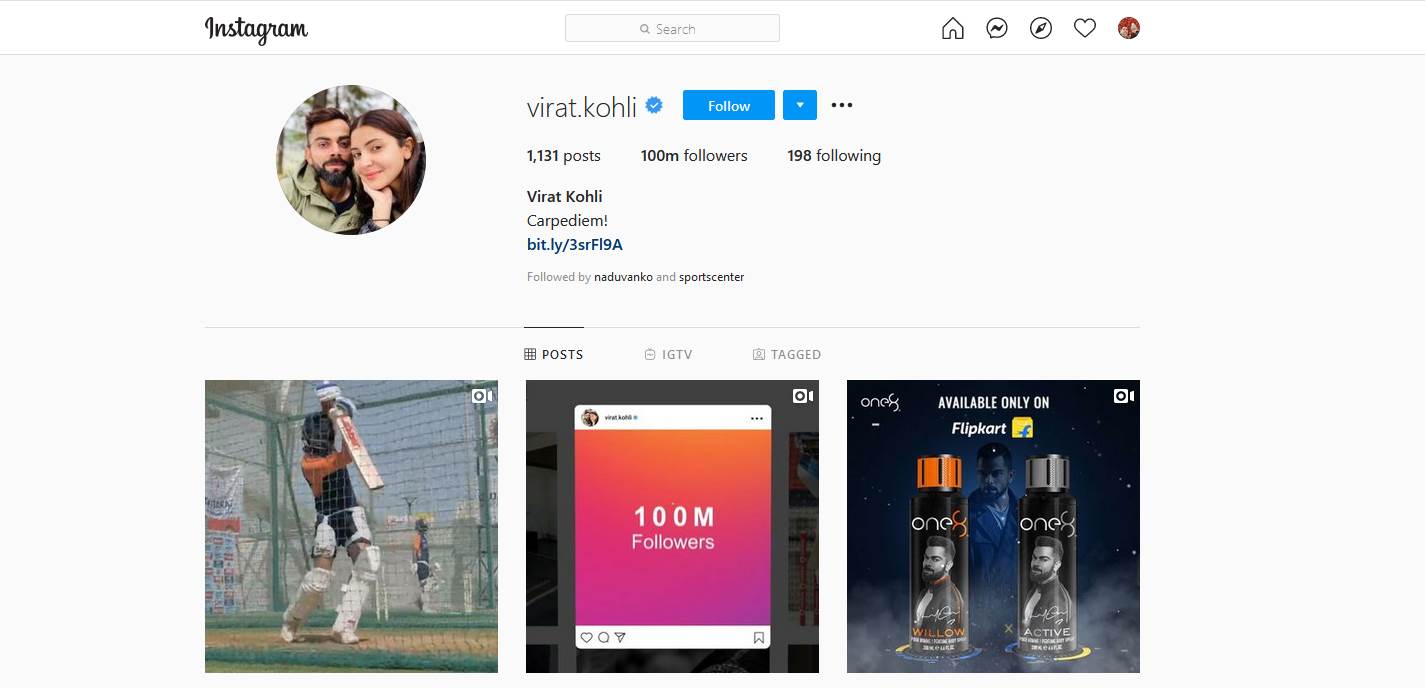This screenshot has height=688, width=1425.
Task: Follow virat.kohli
Action: click(x=729, y=105)
